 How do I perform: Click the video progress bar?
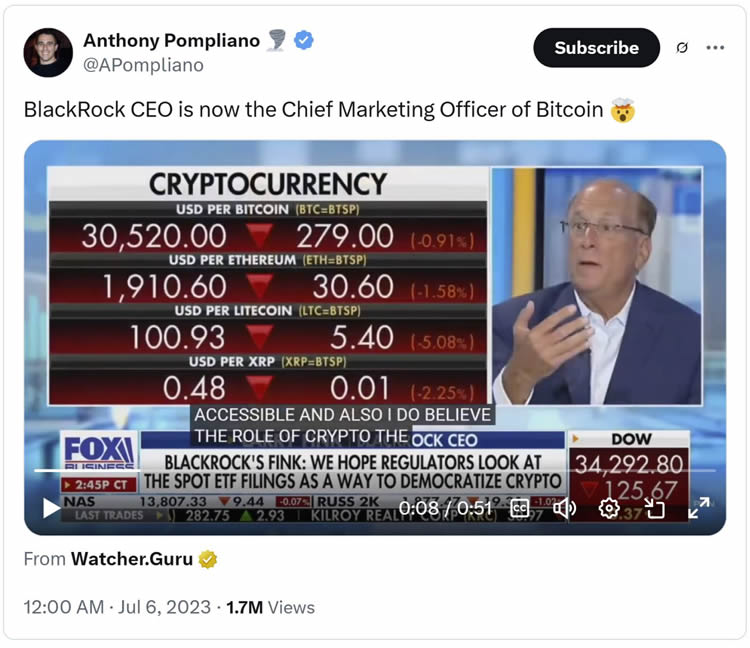point(375,470)
